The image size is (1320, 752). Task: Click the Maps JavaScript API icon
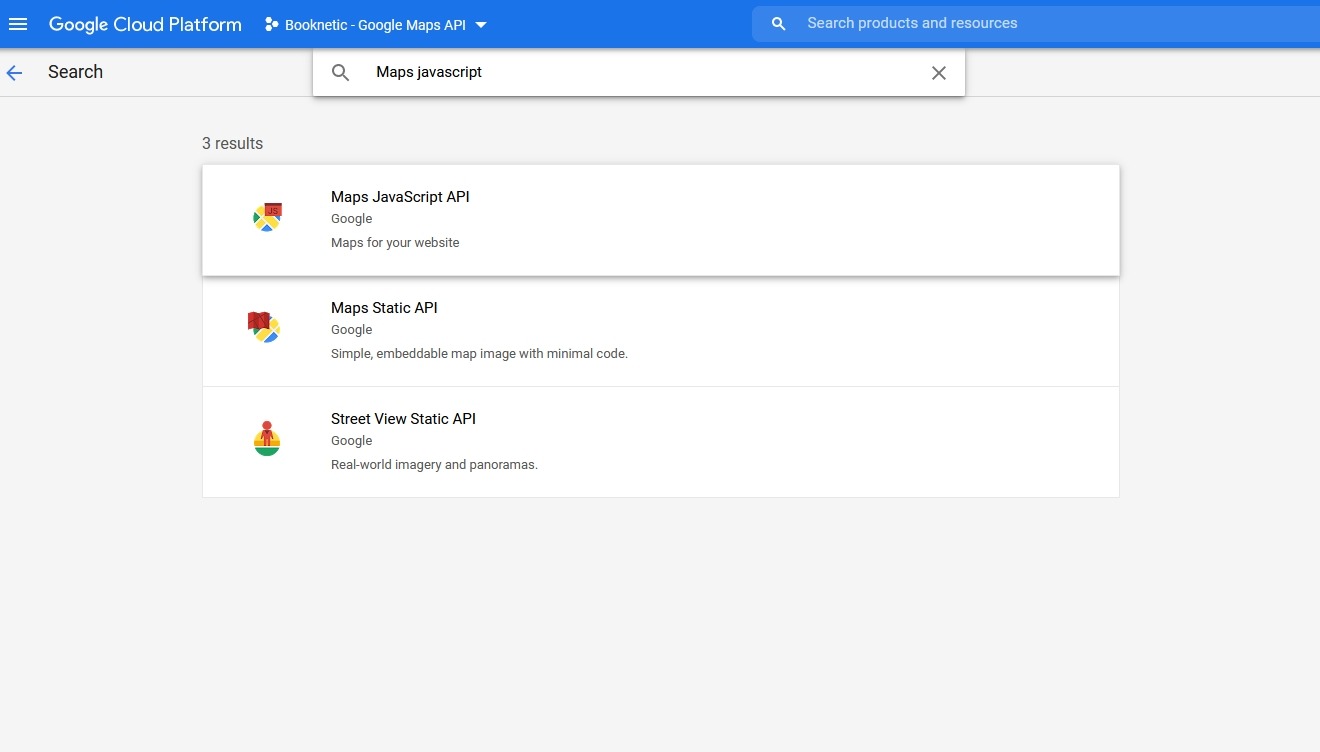pyautogui.click(x=267, y=217)
